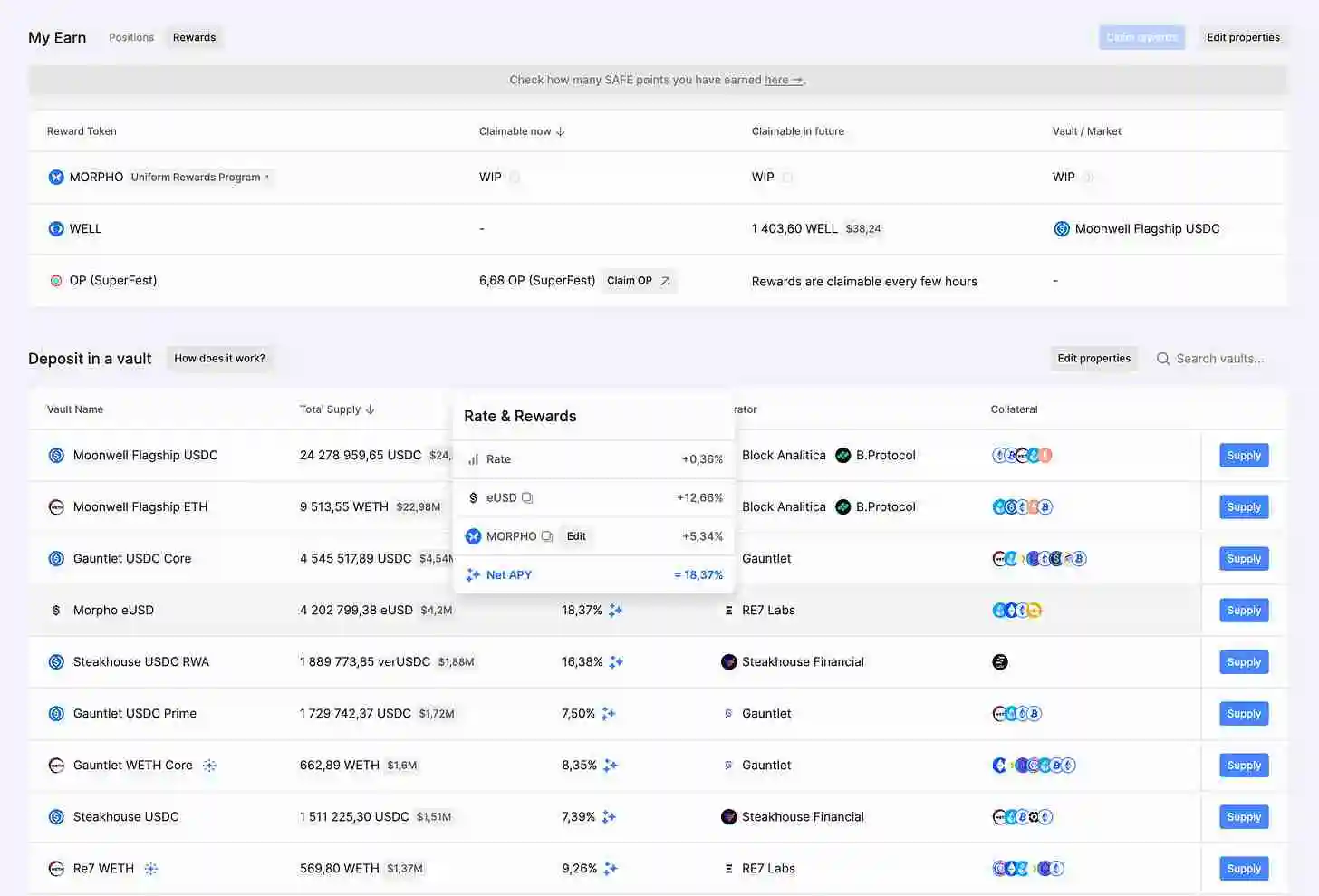Supply to Steakhouse USDC RWA vault
The width and height of the screenshot is (1319, 896).
(x=1244, y=661)
